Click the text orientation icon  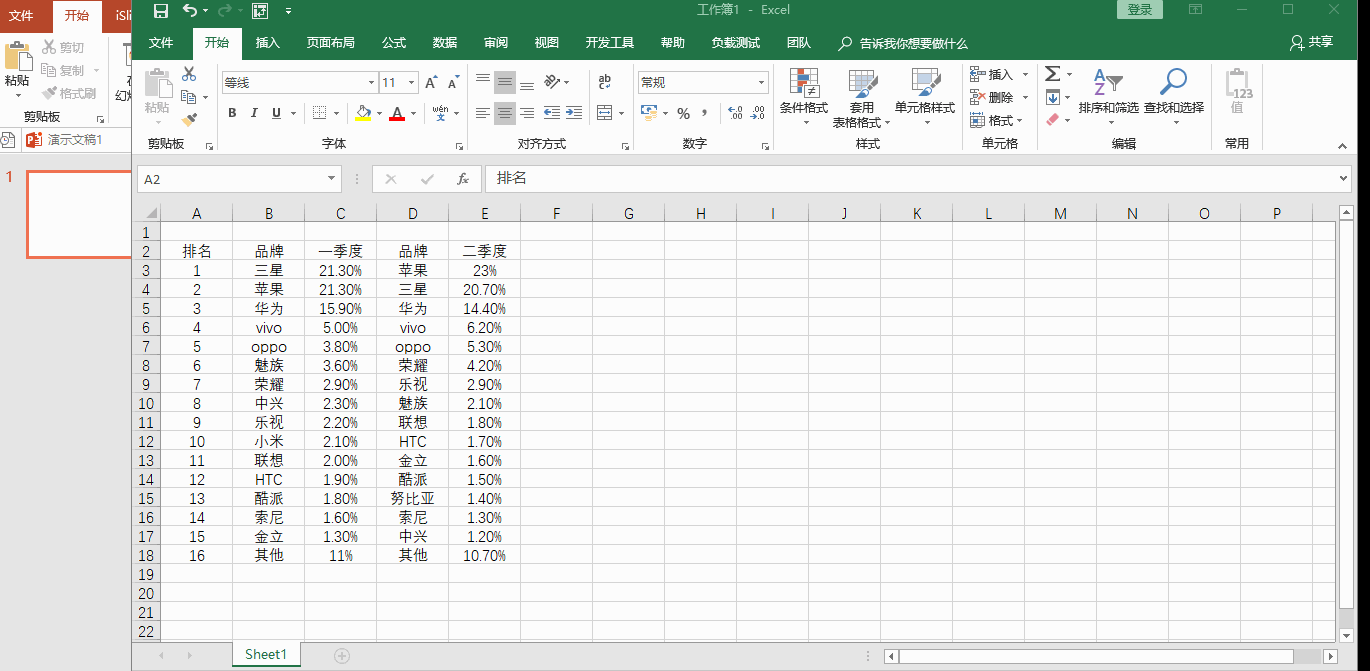tap(552, 82)
